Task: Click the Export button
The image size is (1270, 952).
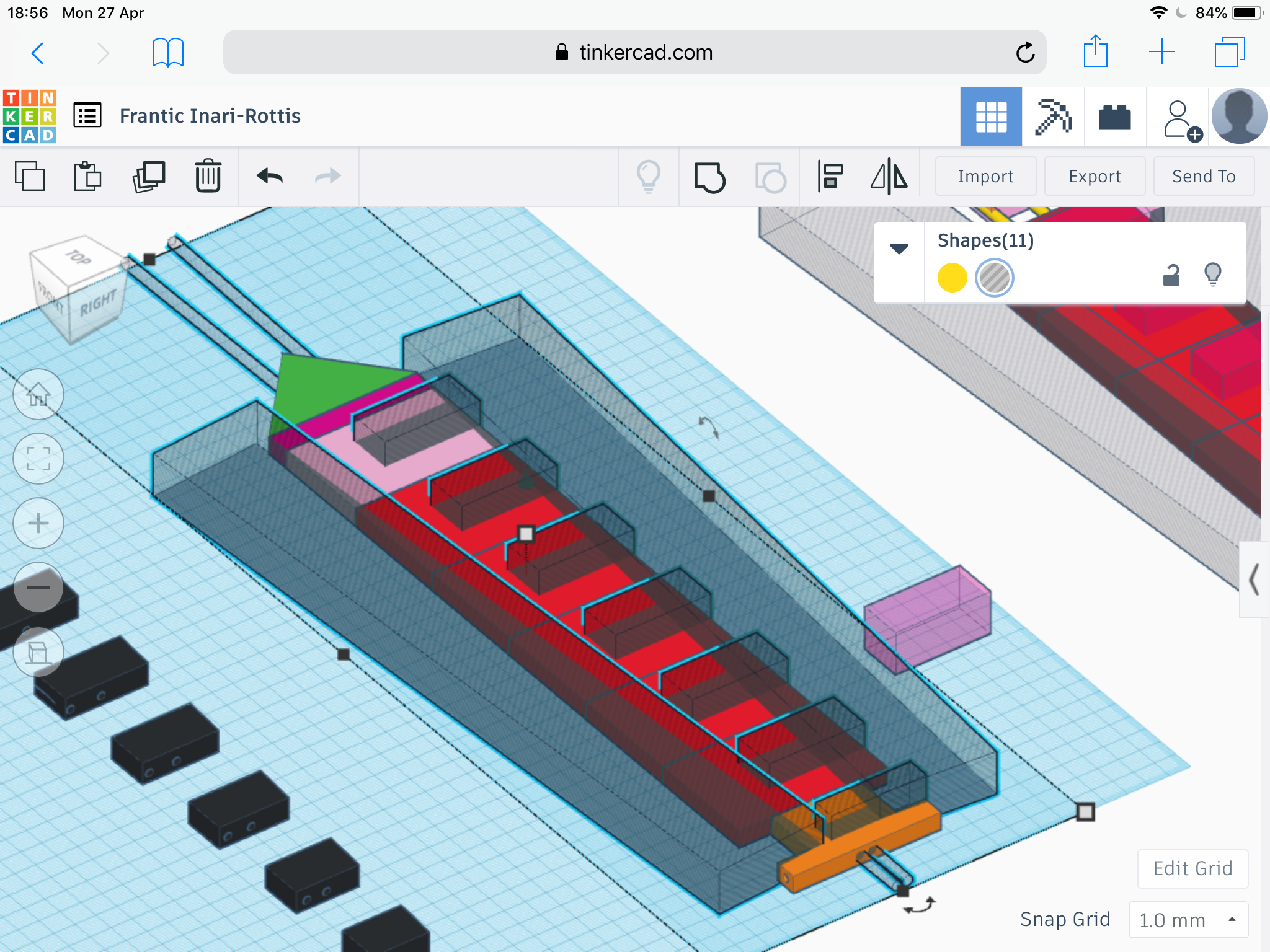Action: click(x=1095, y=177)
